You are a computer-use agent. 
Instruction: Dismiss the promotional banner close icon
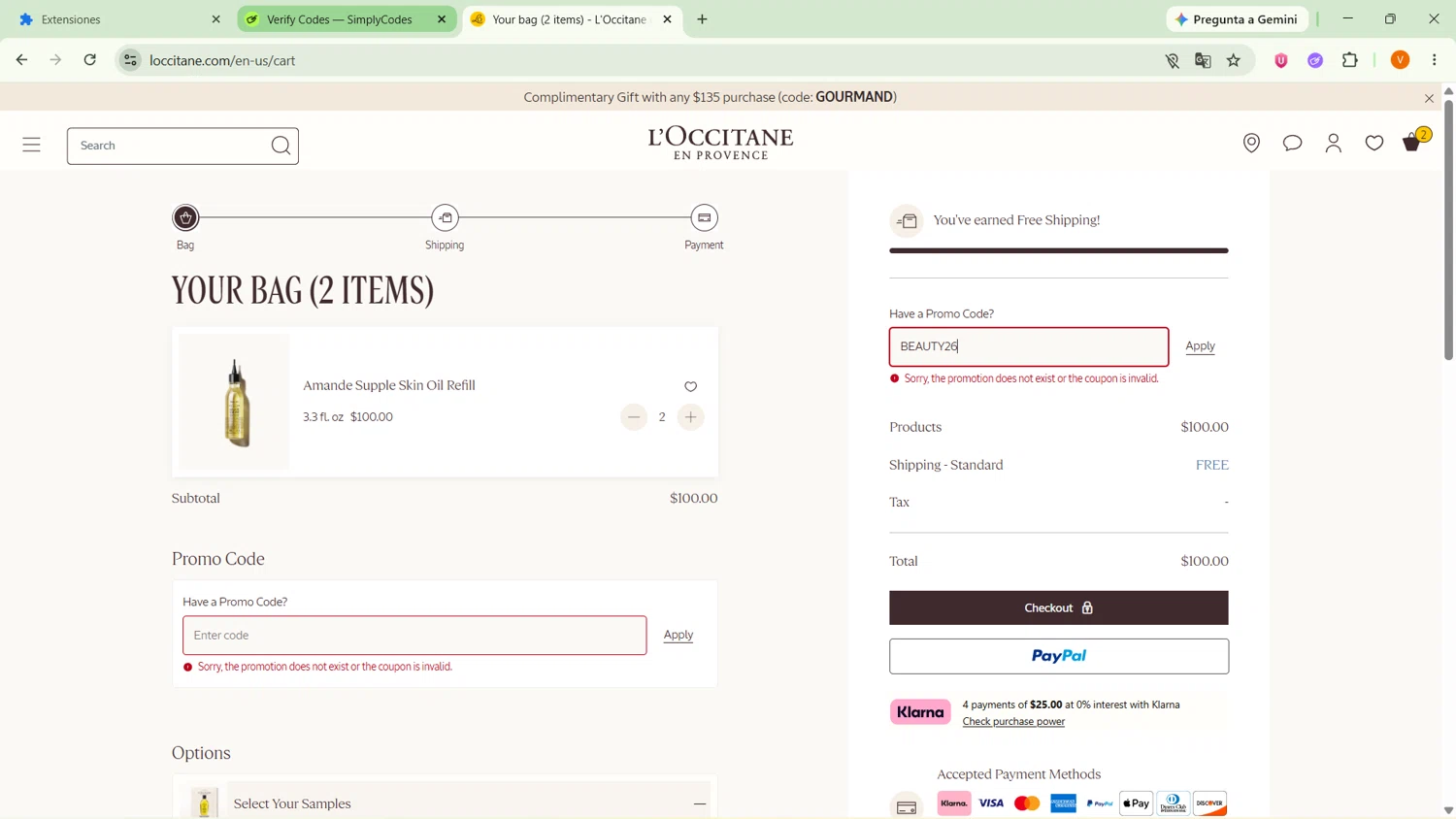pyautogui.click(x=1429, y=98)
